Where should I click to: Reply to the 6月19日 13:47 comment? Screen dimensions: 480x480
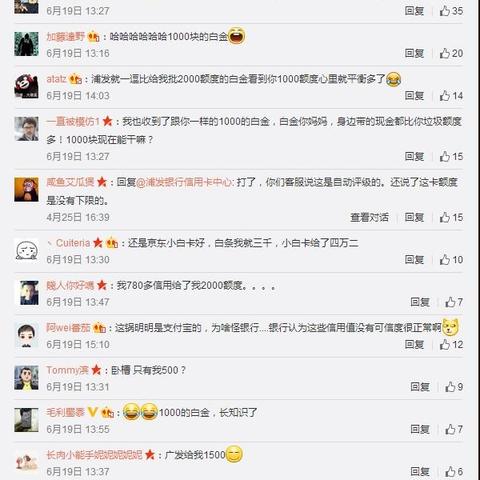point(420,302)
